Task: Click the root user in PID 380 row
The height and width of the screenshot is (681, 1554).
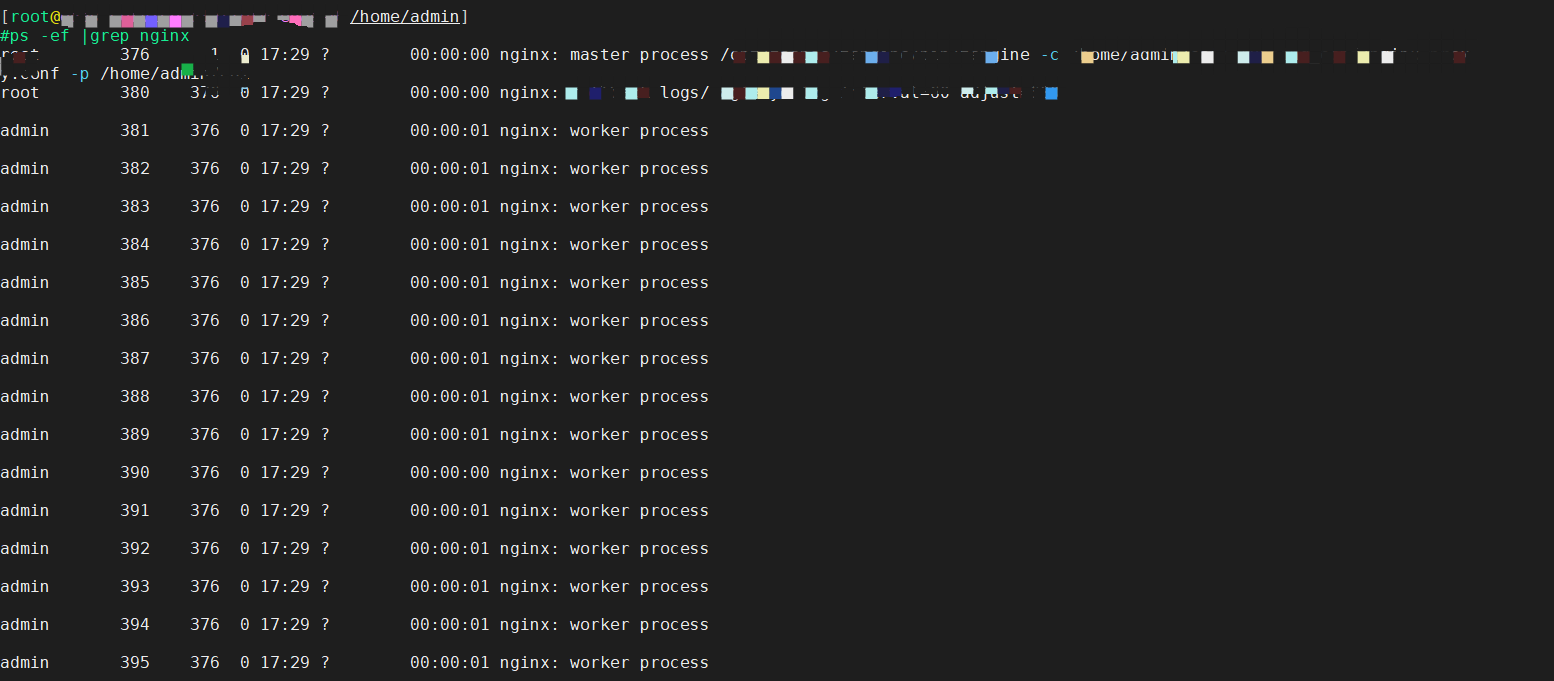Action: coord(20,93)
